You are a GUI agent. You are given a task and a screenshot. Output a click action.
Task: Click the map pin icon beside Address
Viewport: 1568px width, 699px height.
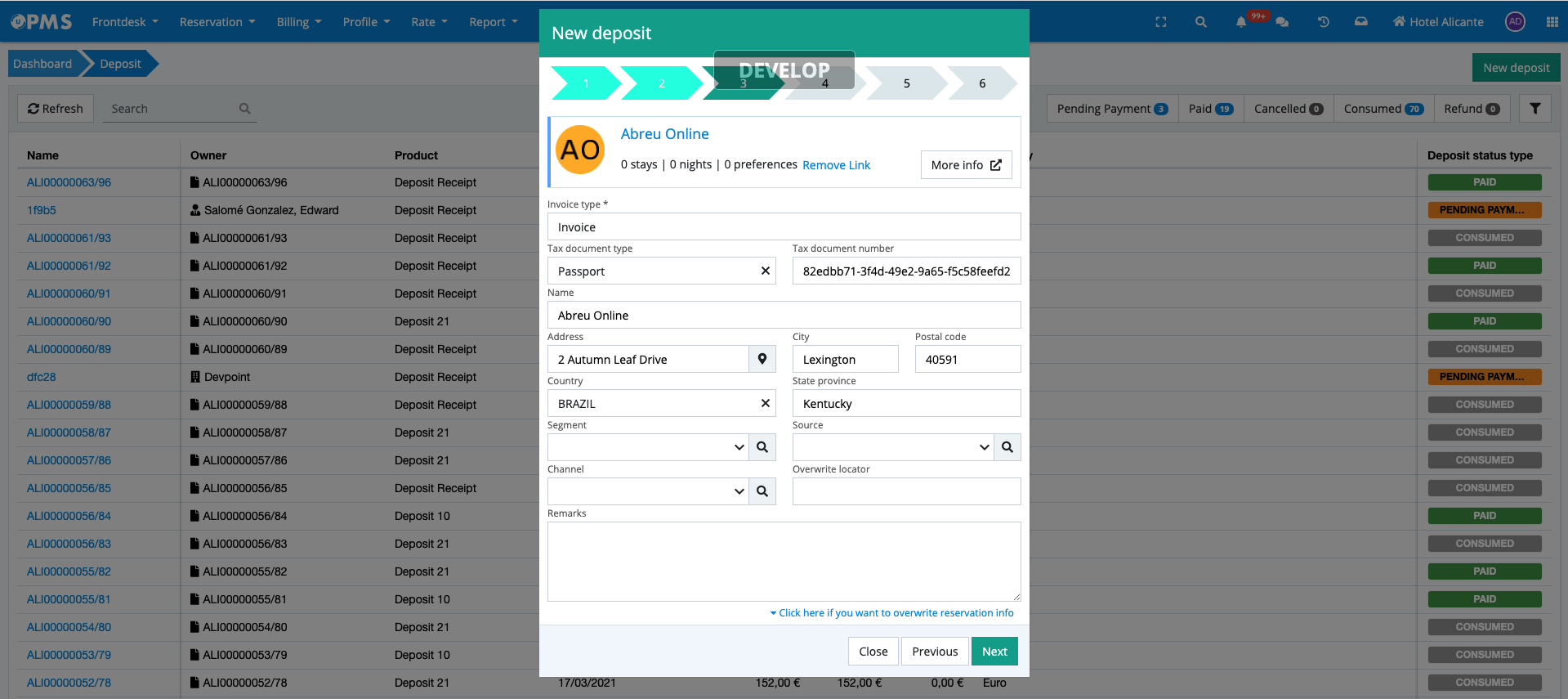(x=762, y=359)
